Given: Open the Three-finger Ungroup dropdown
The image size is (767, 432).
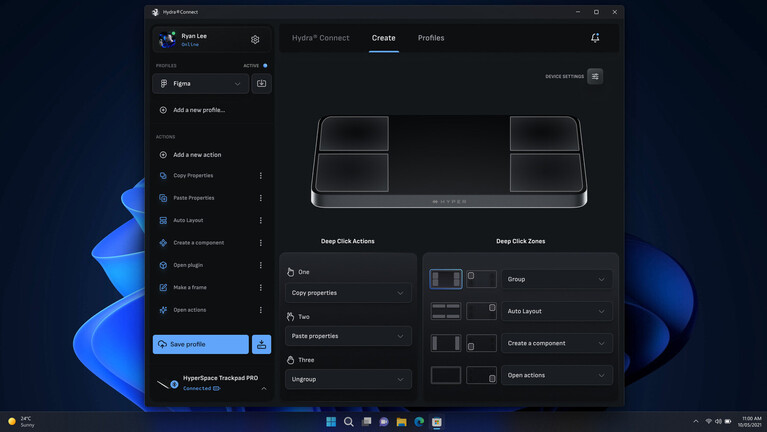Looking at the screenshot, I should (x=348, y=379).
